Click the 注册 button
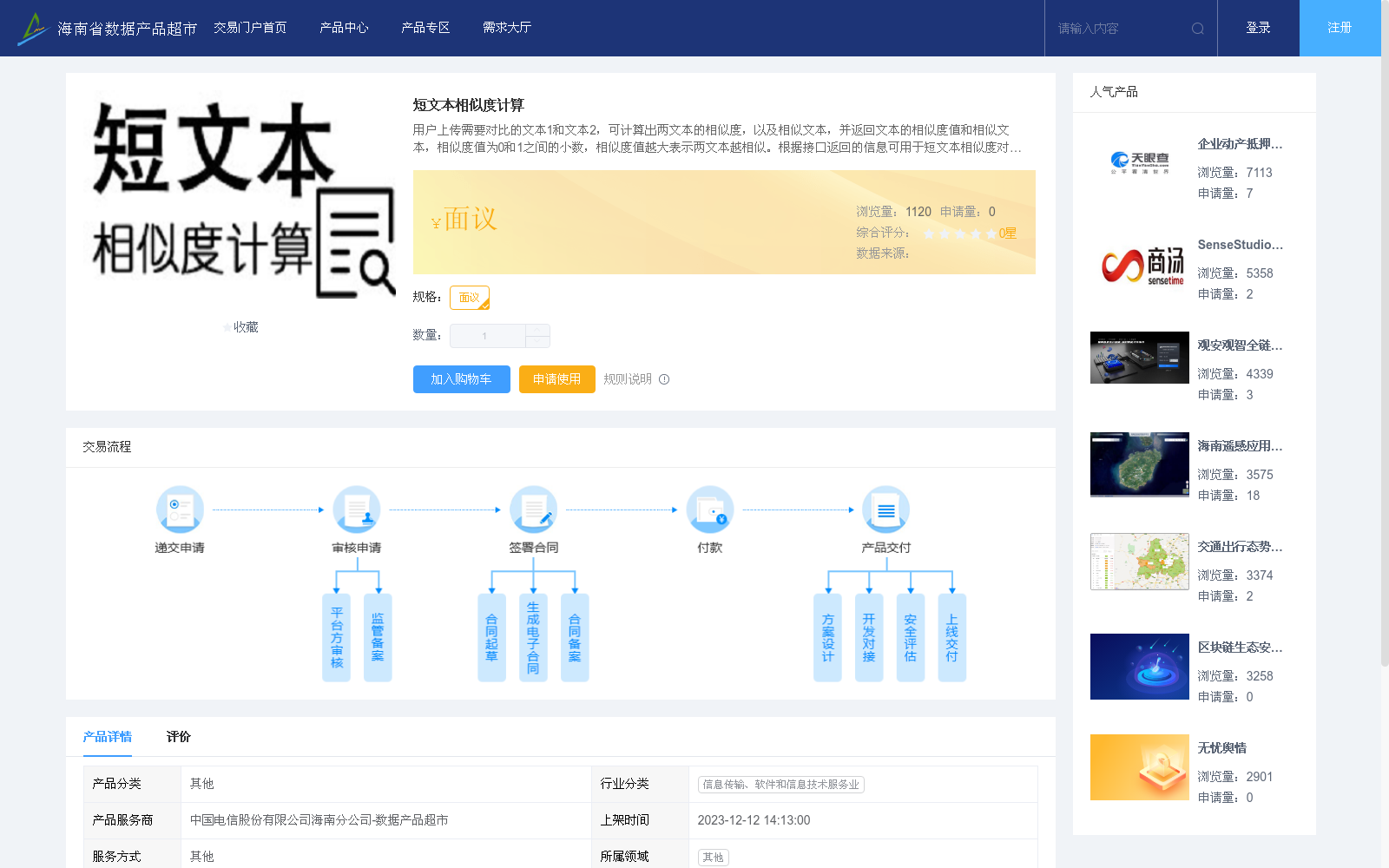This screenshot has width=1389, height=868. (1340, 28)
